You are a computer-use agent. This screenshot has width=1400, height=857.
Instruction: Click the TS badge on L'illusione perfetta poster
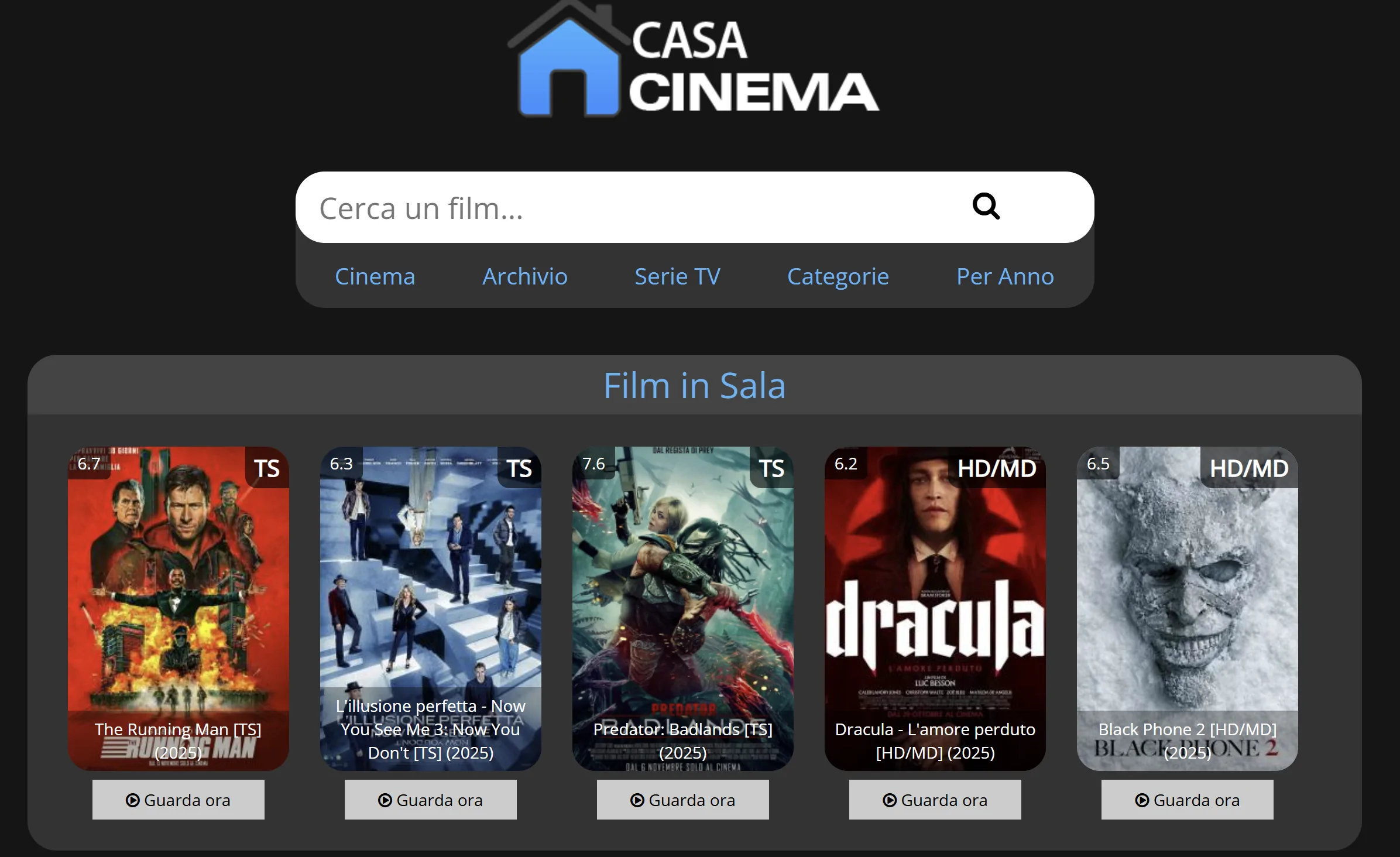tap(519, 468)
